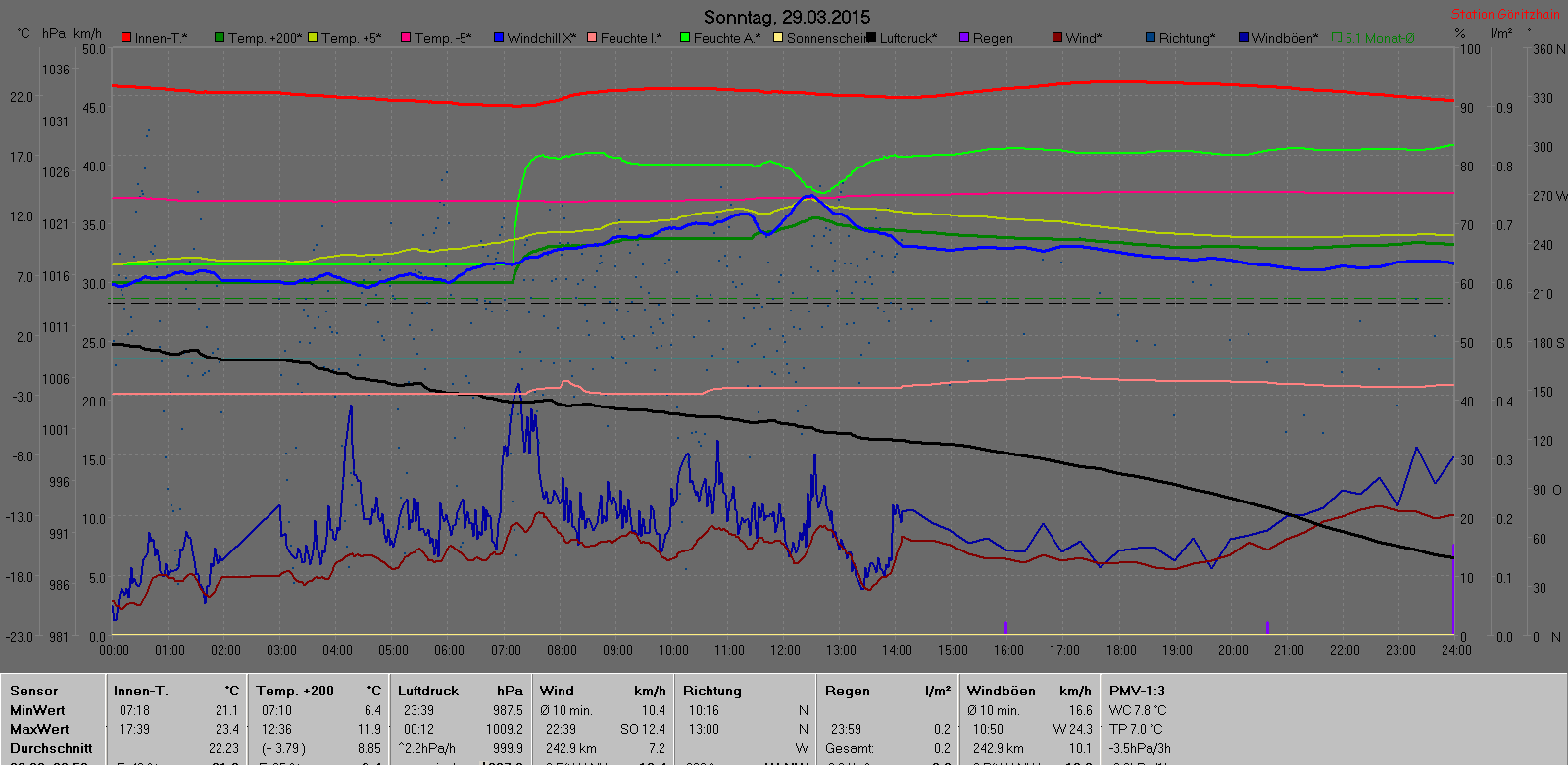Click the maximum time 17:39
Screen dimensions: 1568x765
[x=134, y=729]
